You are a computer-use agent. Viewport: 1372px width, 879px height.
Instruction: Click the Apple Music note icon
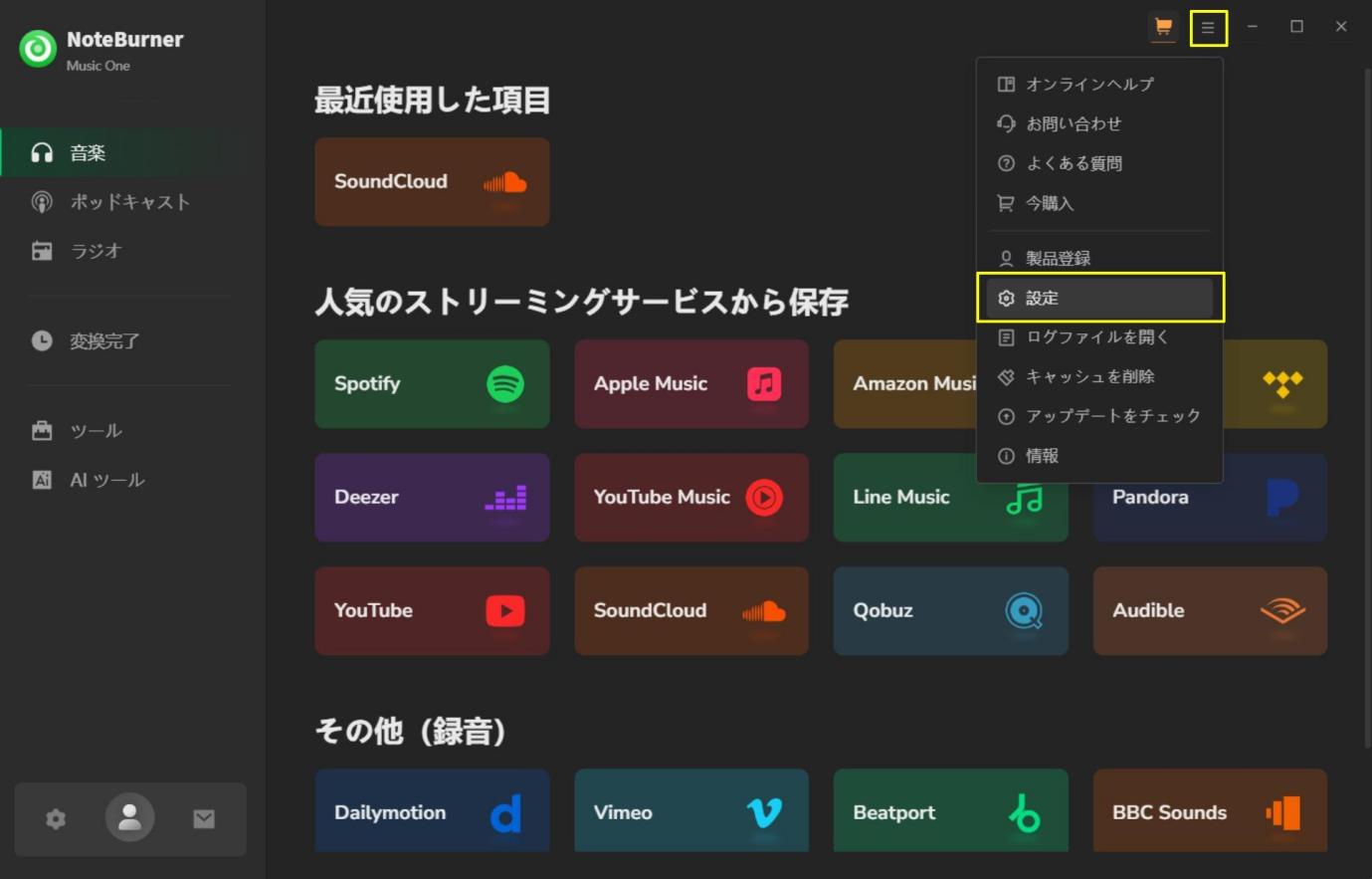(x=764, y=384)
